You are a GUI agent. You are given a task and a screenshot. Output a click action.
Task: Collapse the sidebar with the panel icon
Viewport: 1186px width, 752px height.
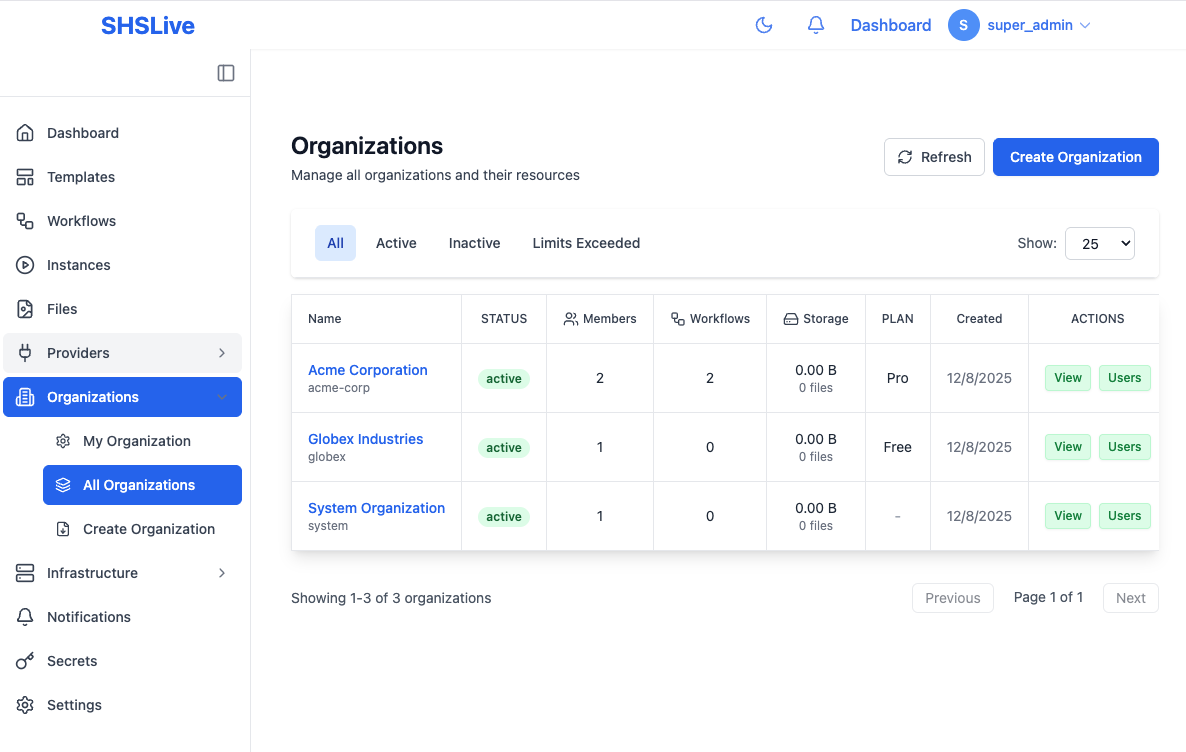tap(226, 72)
